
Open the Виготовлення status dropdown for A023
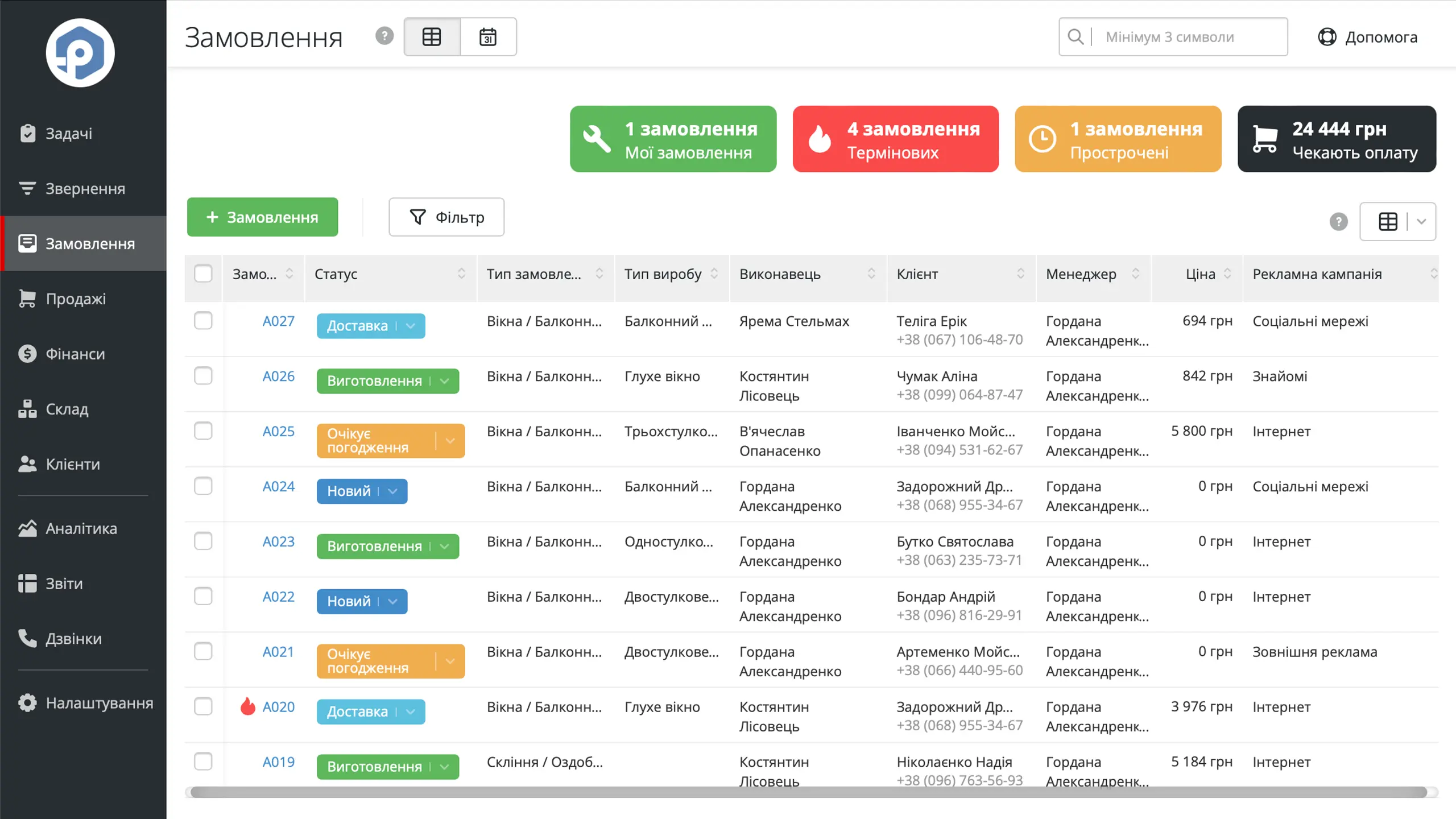pos(445,547)
